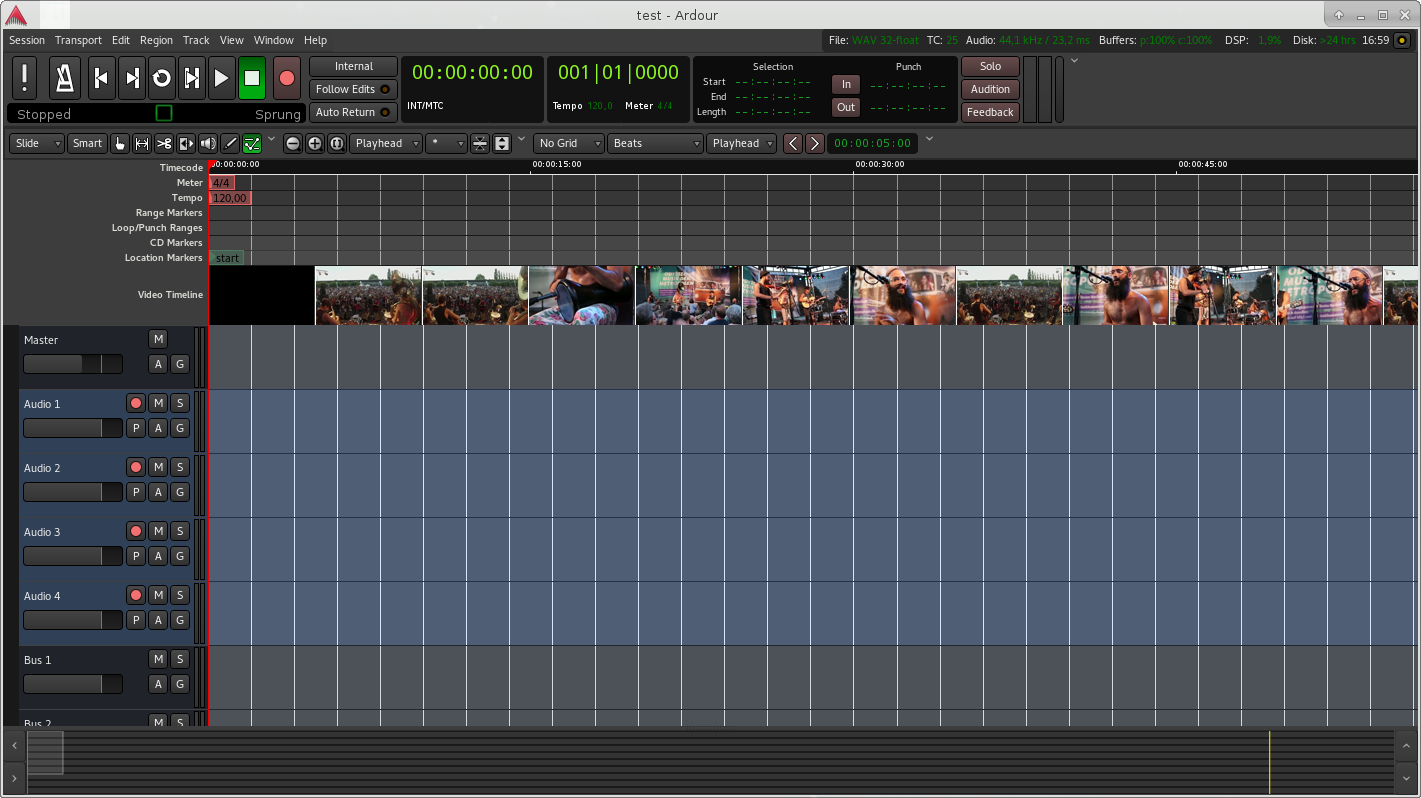Click the MIDI panic exclamation button
Image resolution: width=1421 pixels, height=798 pixels.
click(x=25, y=78)
